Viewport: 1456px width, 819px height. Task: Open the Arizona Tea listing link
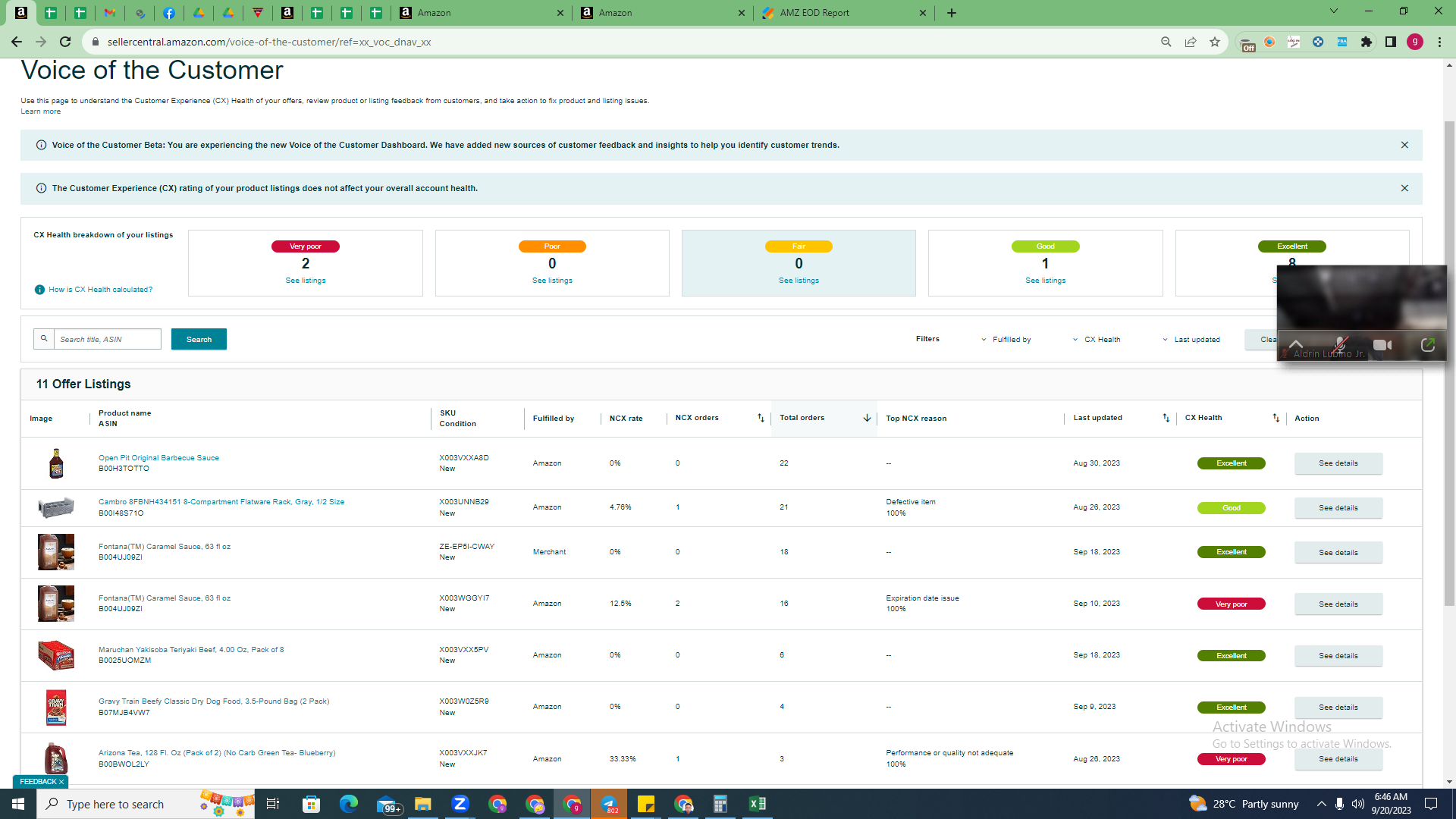pyautogui.click(x=217, y=753)
